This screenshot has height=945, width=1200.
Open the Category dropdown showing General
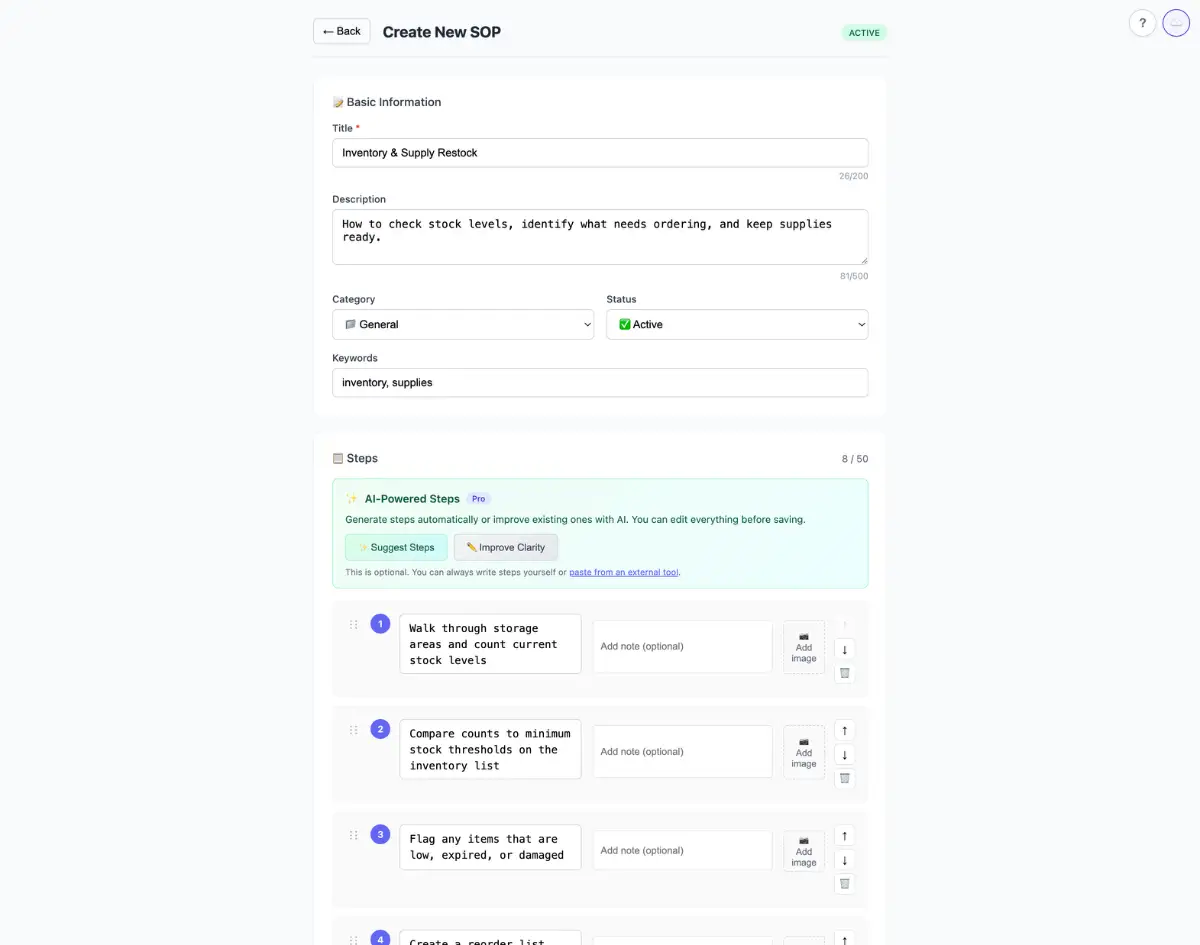pyautogui.click(x=463, y=324)
